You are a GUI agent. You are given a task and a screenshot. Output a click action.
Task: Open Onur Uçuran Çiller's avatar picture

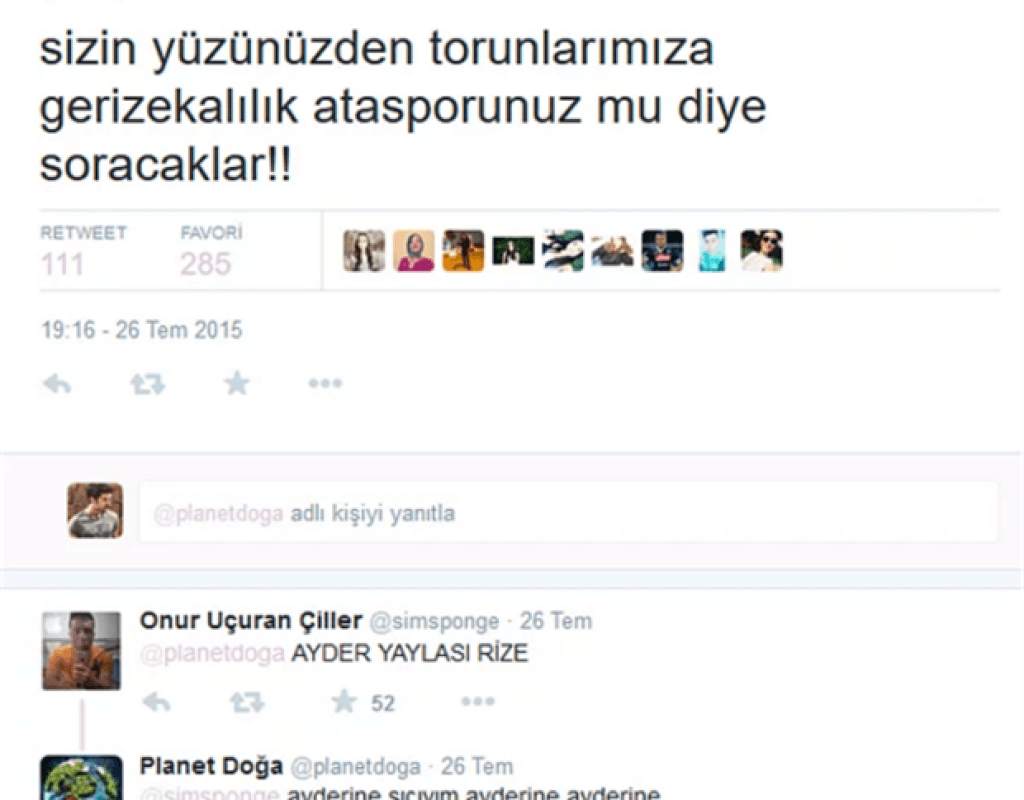pyautogui.click(x=81, y=650)
